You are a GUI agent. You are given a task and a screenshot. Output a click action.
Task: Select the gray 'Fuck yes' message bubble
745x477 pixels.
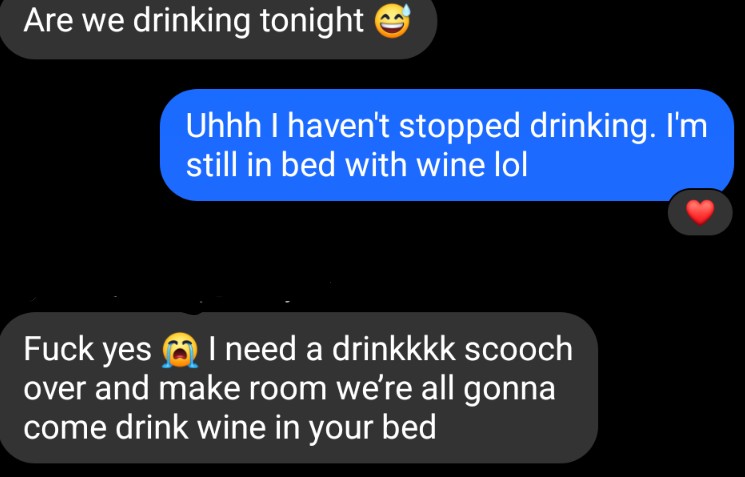click(299, 388)
